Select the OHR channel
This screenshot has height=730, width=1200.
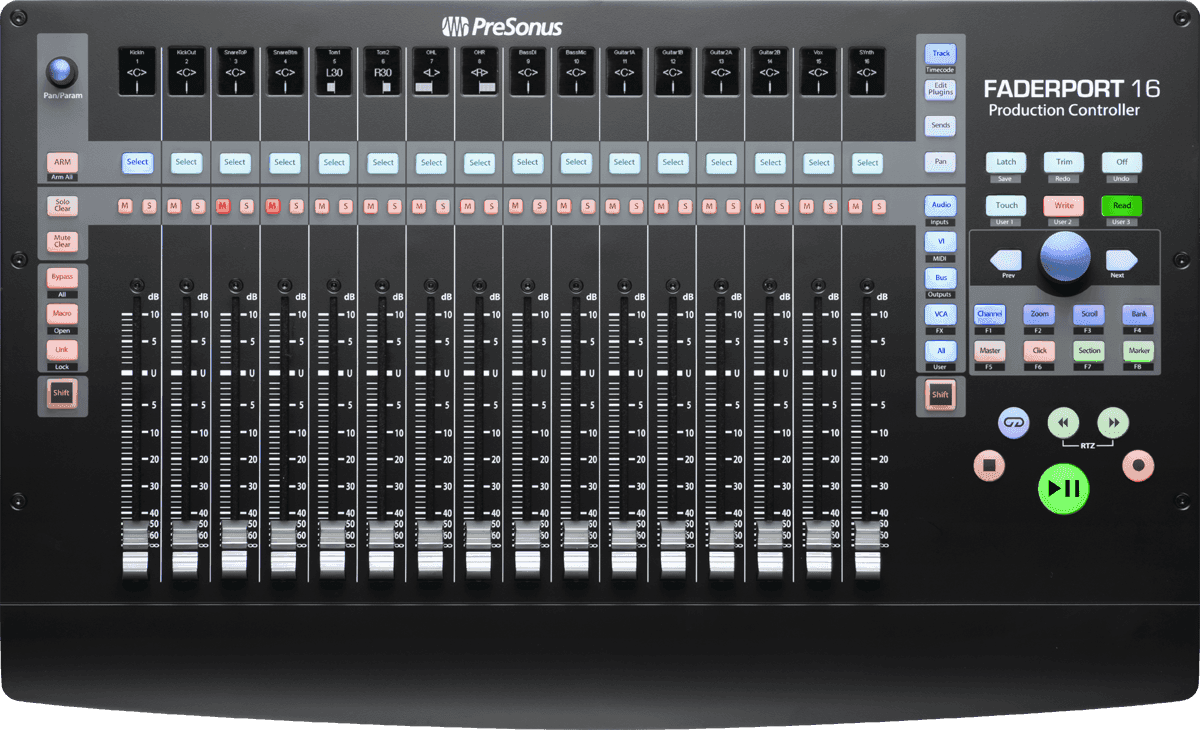(x=480, y=162)
